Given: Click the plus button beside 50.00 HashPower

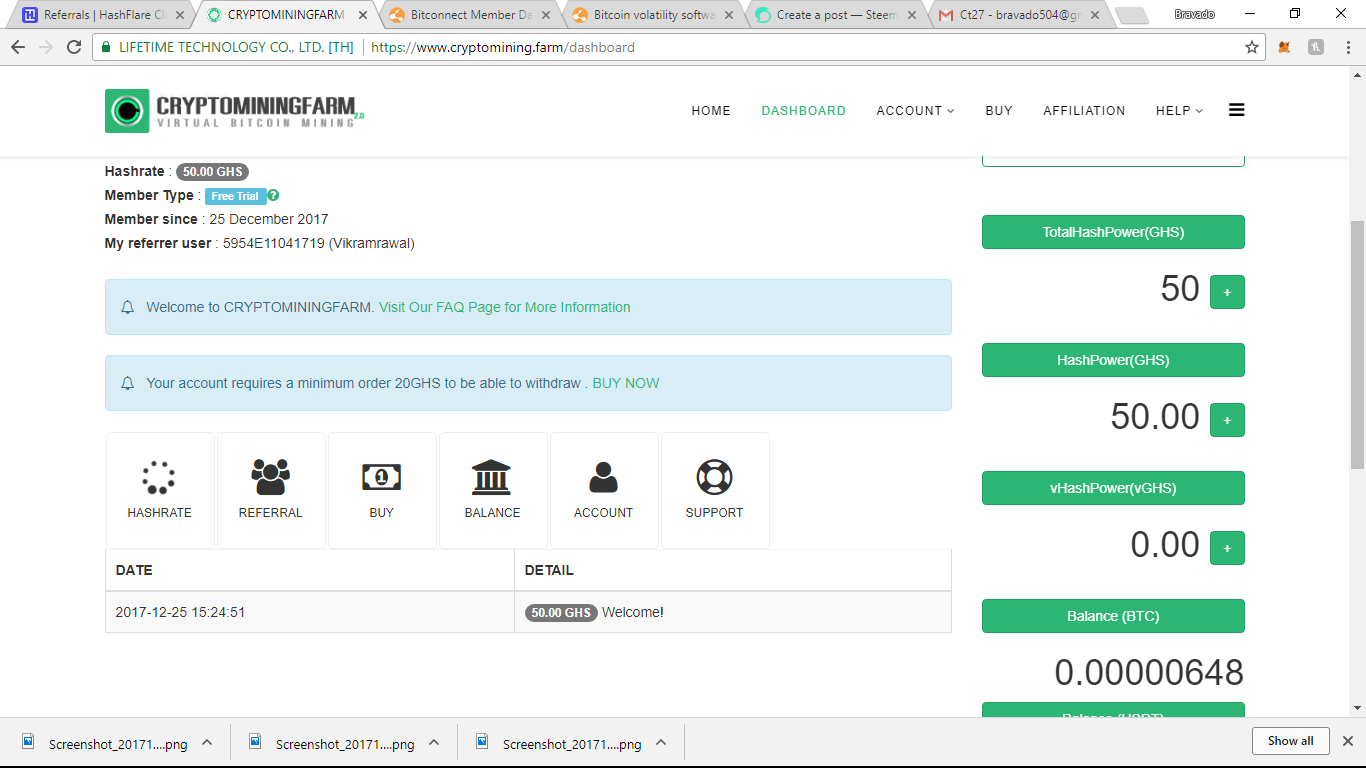Looking at the screenshot, I should [1227, 420].
